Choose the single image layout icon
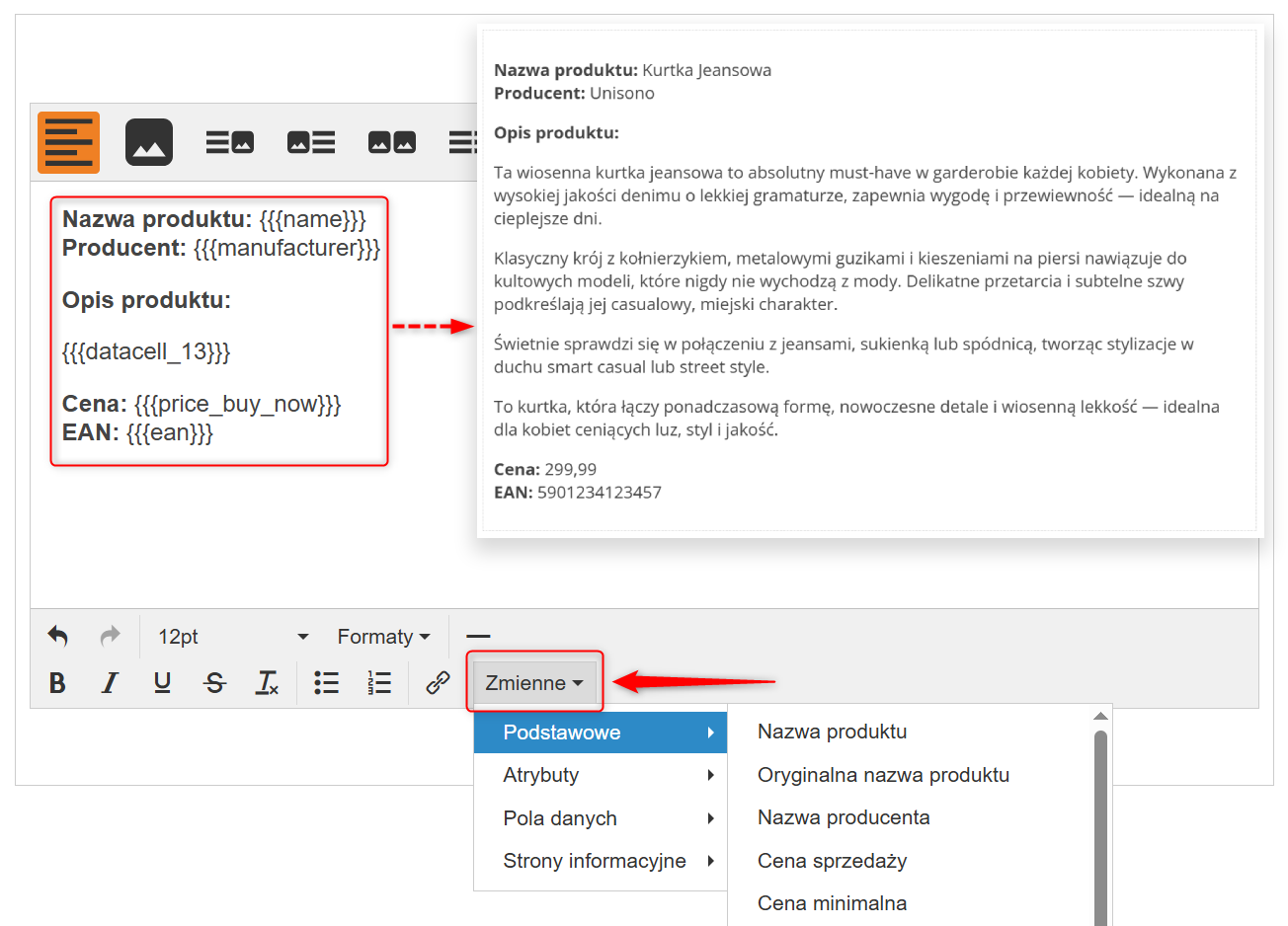Viewport: 1288px width, 926px height. coord(149,142)
